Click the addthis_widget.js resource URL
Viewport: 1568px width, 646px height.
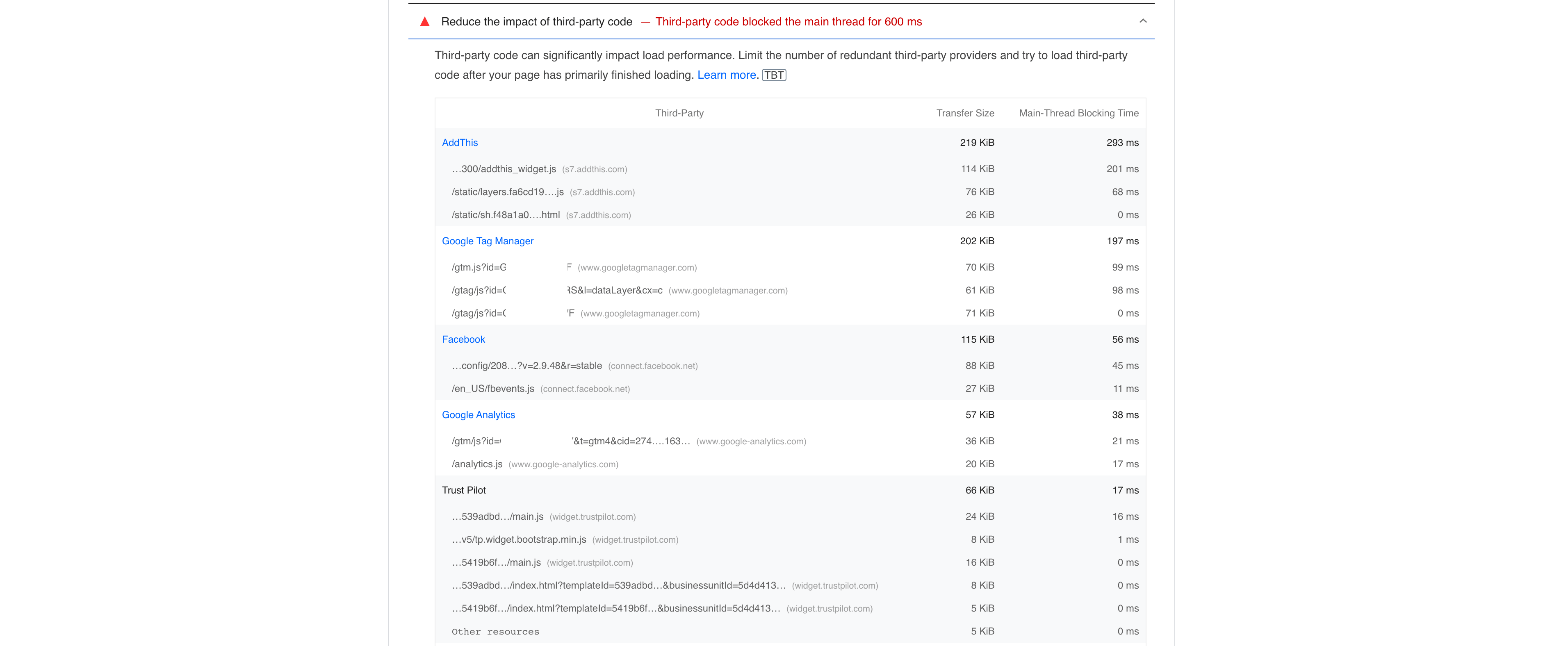(x=504, y=169)
